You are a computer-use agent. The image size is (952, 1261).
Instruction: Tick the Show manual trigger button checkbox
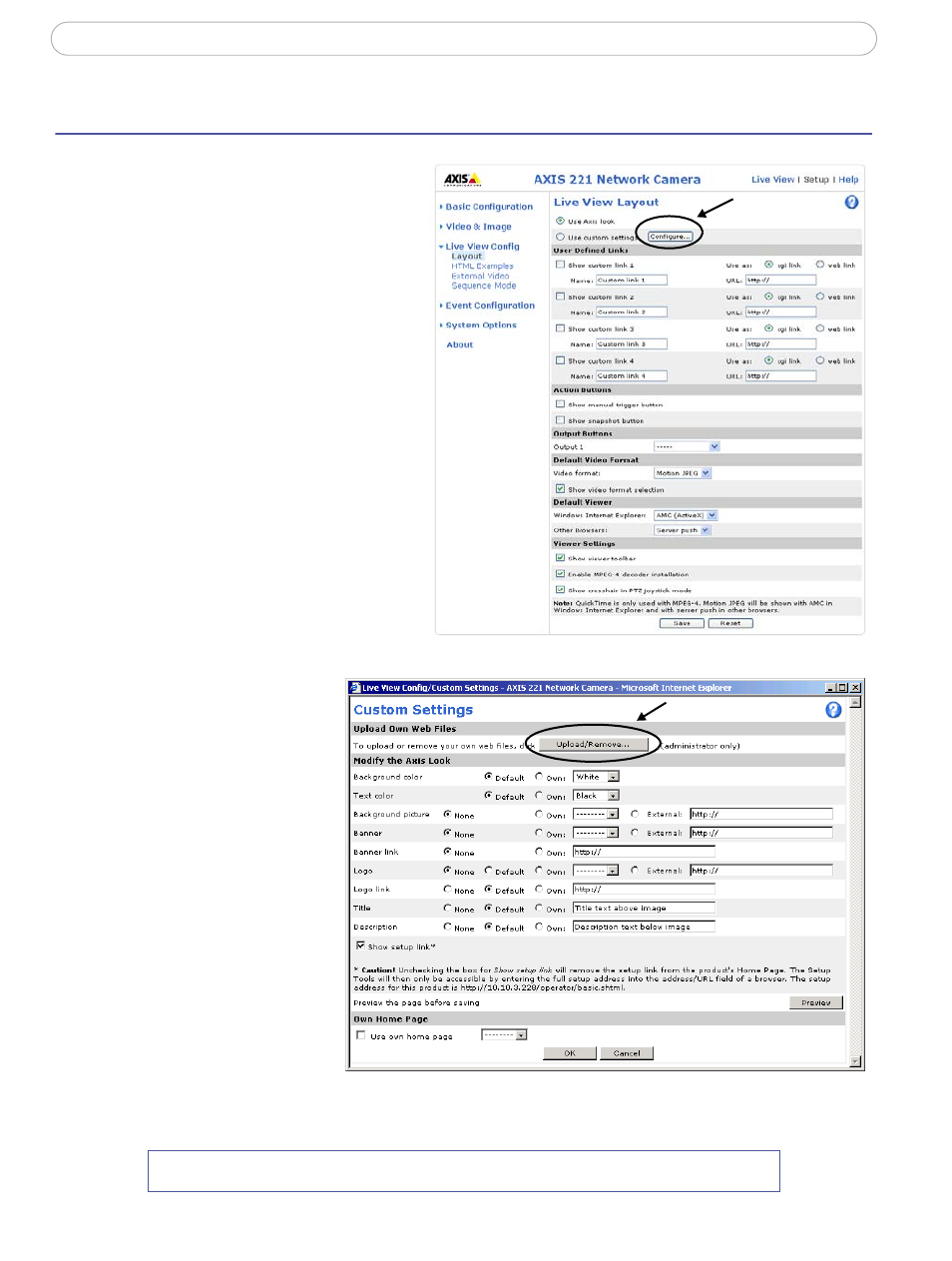(560, 404)
